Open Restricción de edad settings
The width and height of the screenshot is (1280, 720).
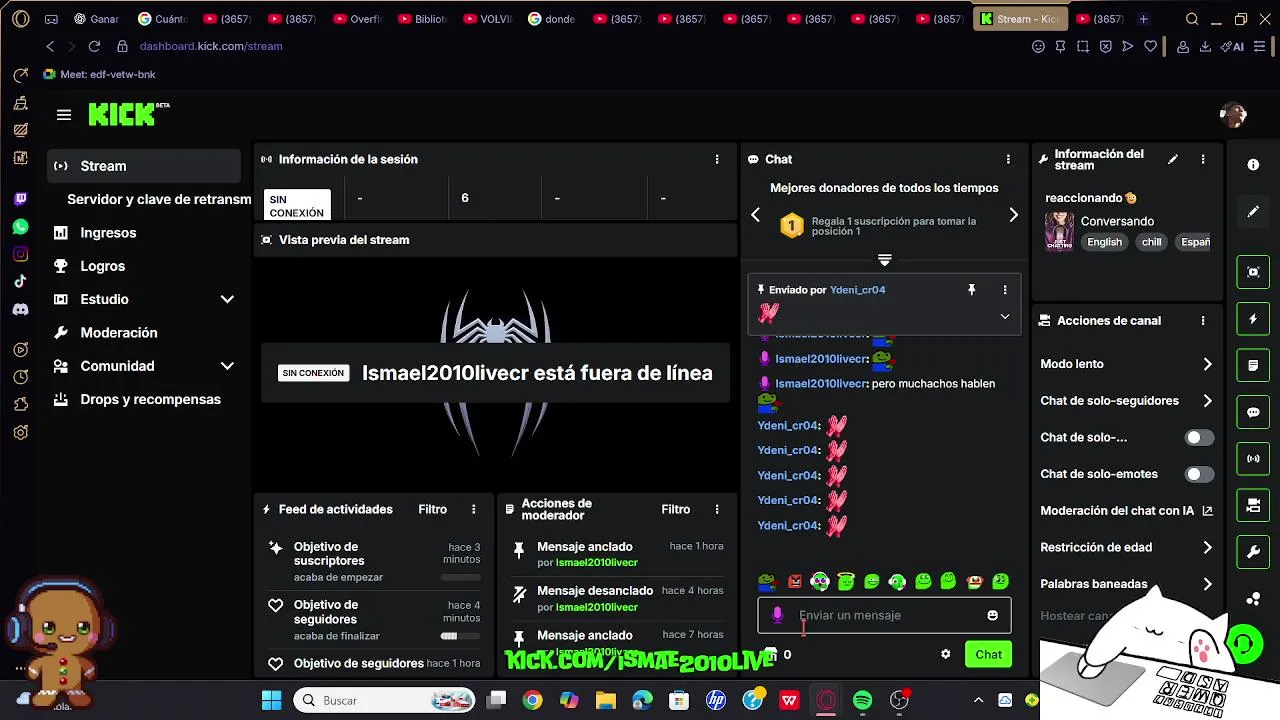1126,547
